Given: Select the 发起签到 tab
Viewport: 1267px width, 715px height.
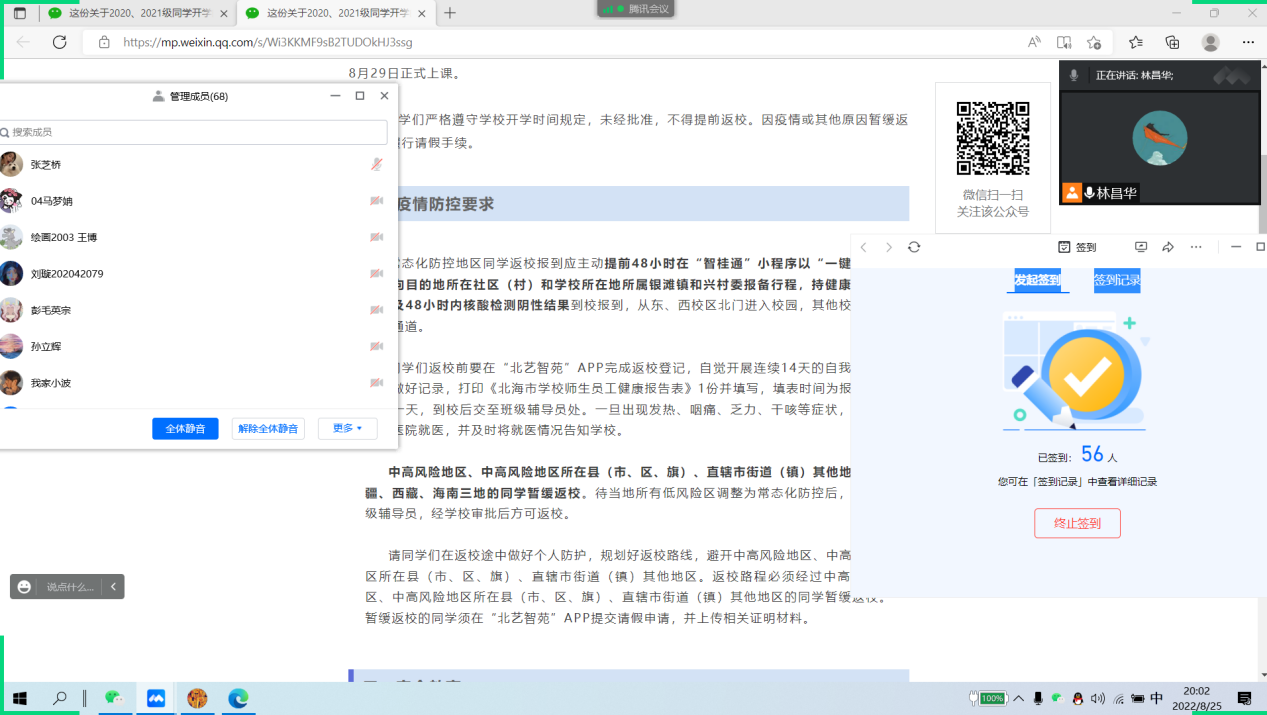Looking at the screenshot, I should pos(1037,281).
